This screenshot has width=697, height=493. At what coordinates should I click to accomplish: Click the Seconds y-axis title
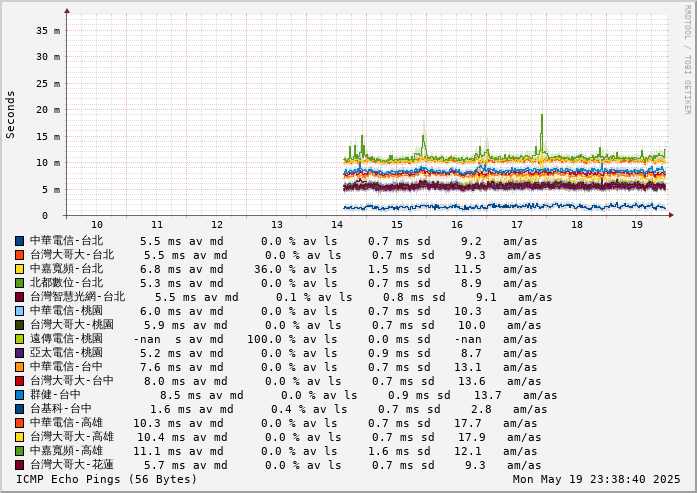click(x=10, y=115)
